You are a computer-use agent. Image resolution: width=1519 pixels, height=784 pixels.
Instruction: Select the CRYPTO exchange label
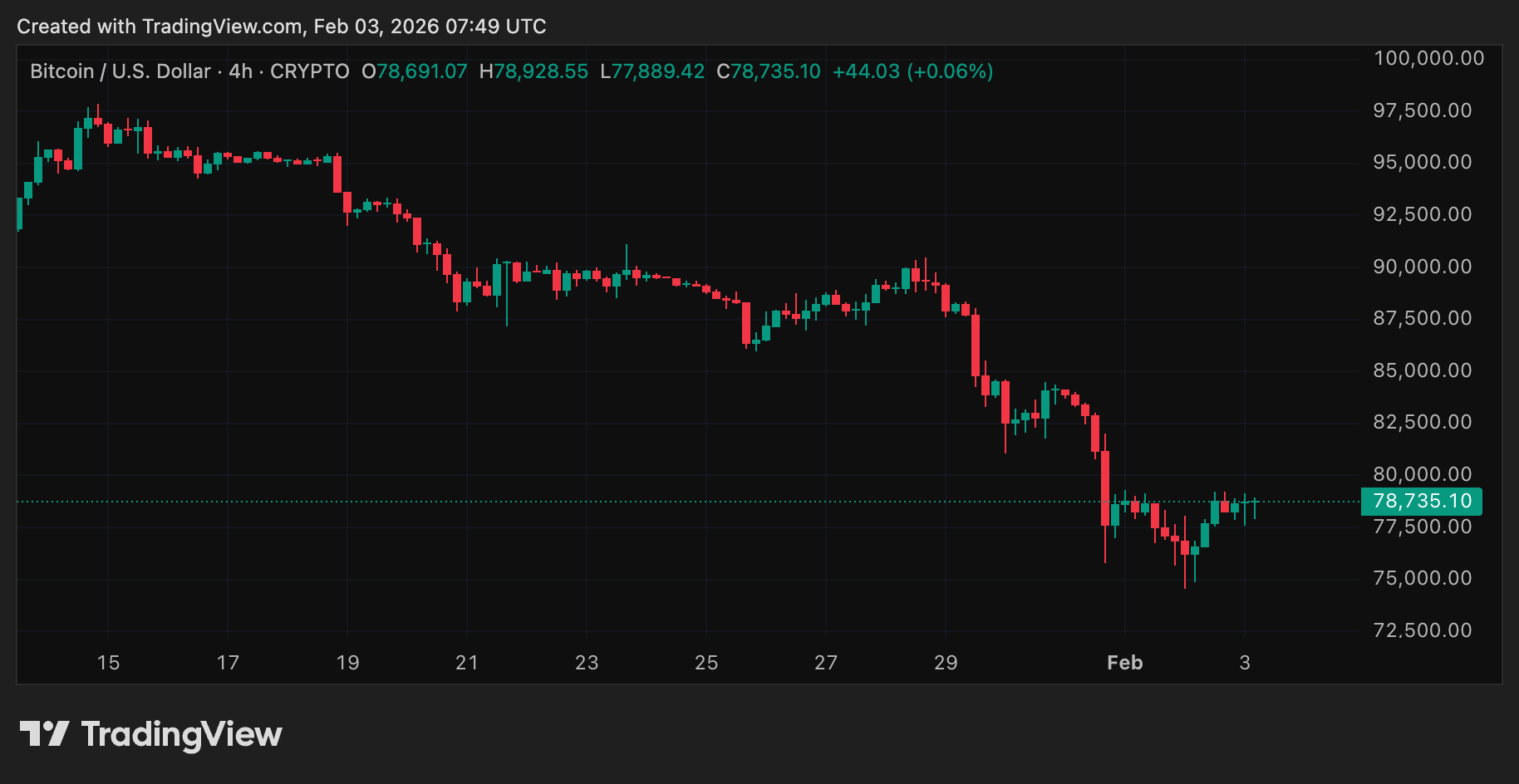coord(308,71)
